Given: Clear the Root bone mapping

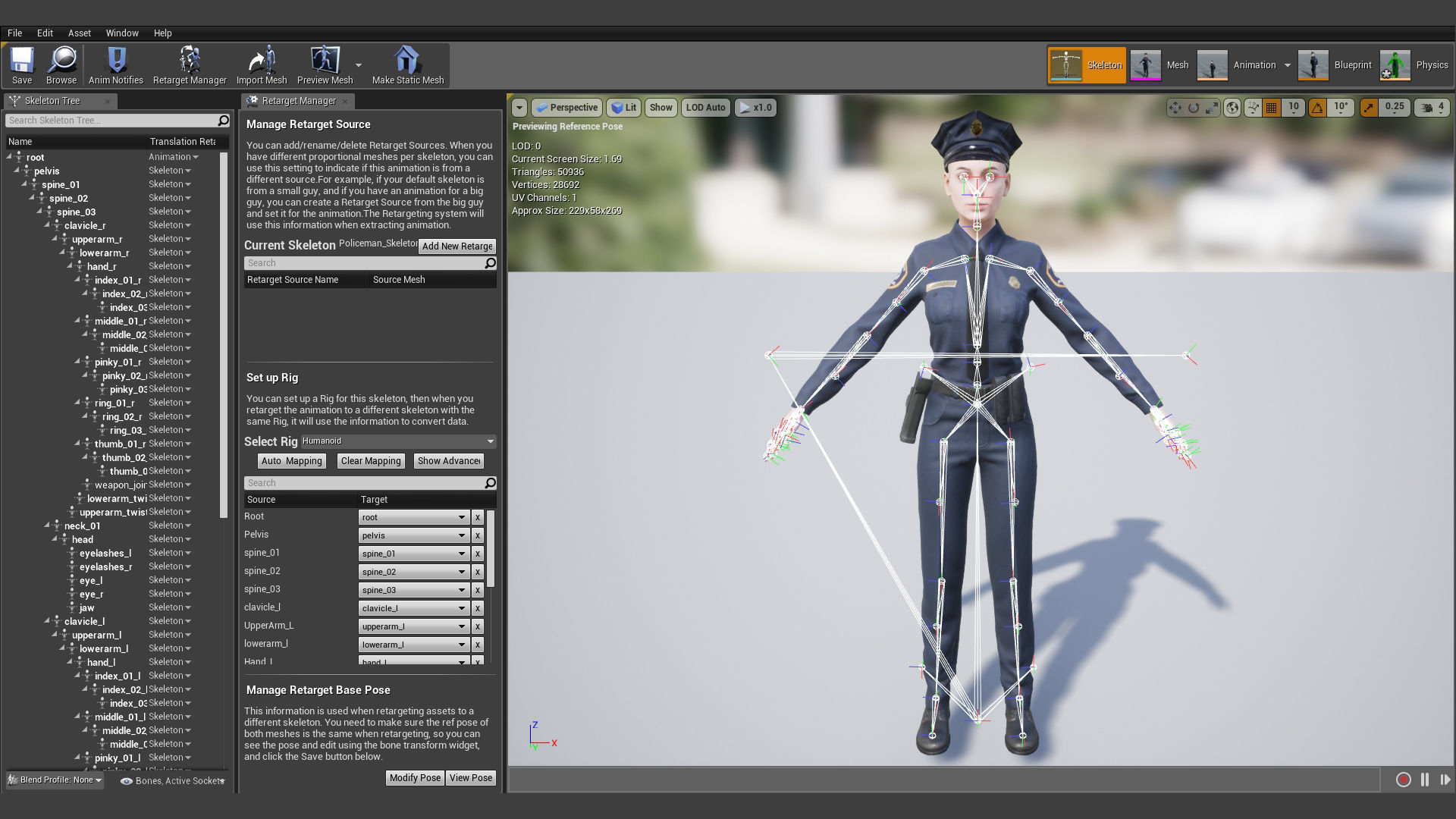Looking at the screenshot, I should click(x=478, y=517).
